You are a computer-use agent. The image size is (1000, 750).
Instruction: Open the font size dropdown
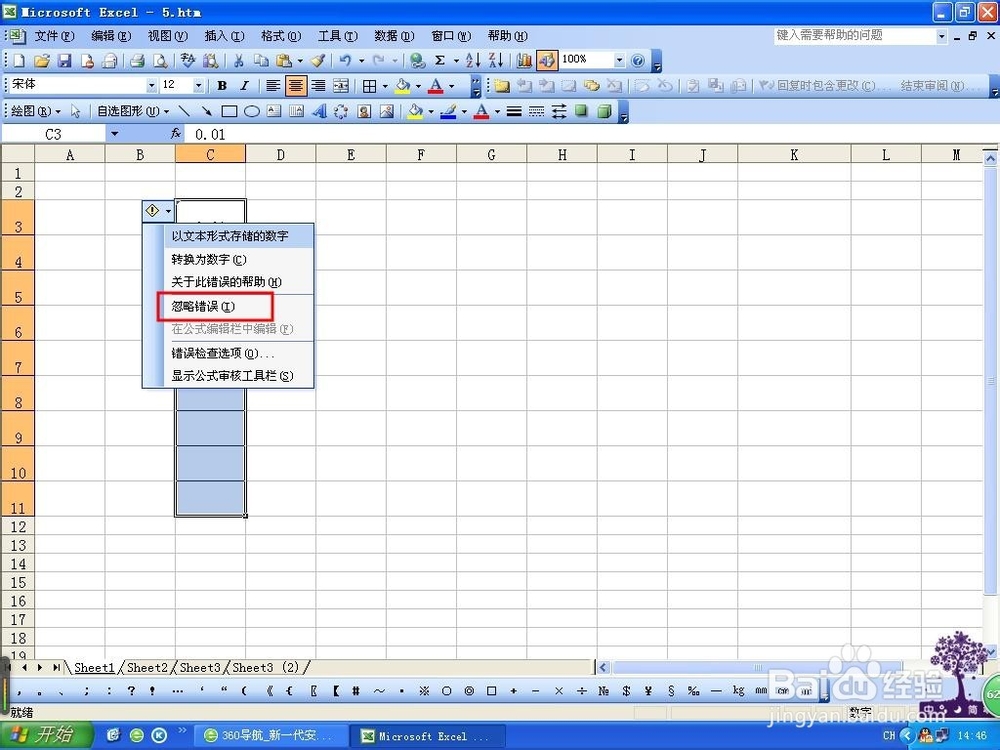(198, 85)
